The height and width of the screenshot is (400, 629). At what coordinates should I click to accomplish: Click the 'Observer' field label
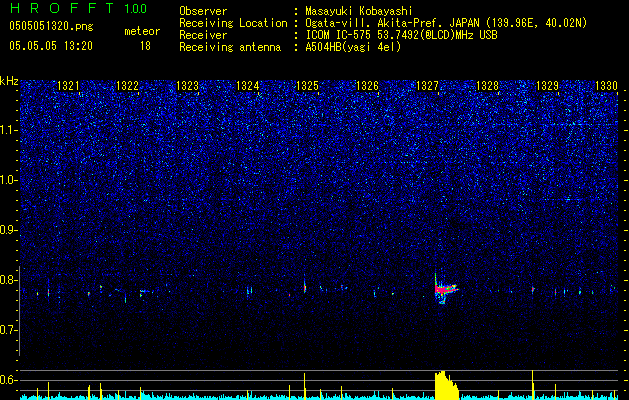pyautogui.click(x=203, y=11)
